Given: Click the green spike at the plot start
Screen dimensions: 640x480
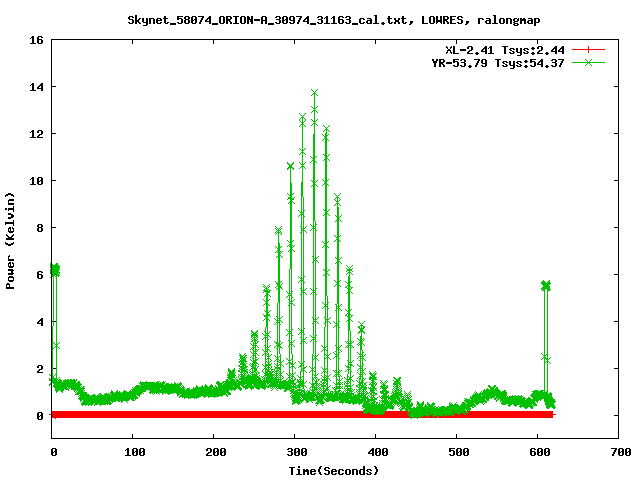Looking at the screenshot, I should click(55, 269).
